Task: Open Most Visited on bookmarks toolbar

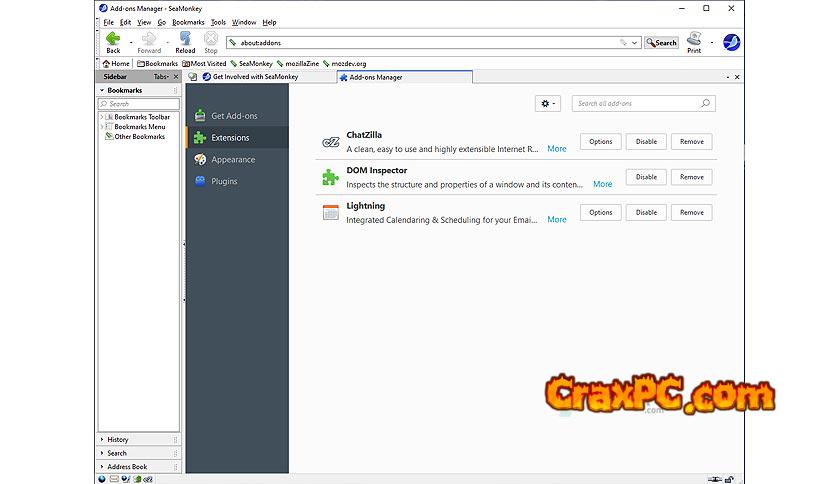Action: (204, 63)
